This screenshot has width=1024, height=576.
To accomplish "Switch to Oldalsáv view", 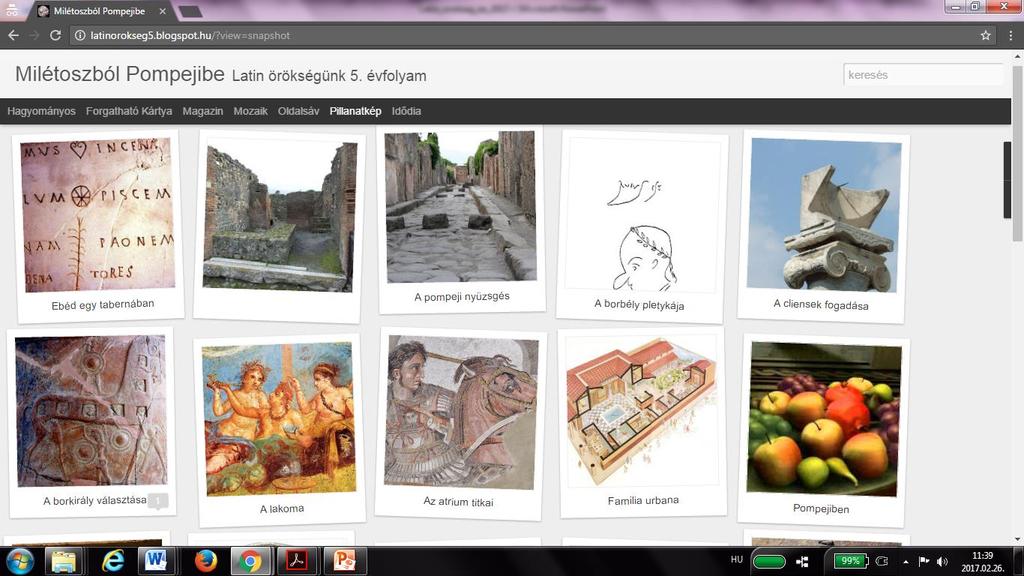I will (298, 111).
